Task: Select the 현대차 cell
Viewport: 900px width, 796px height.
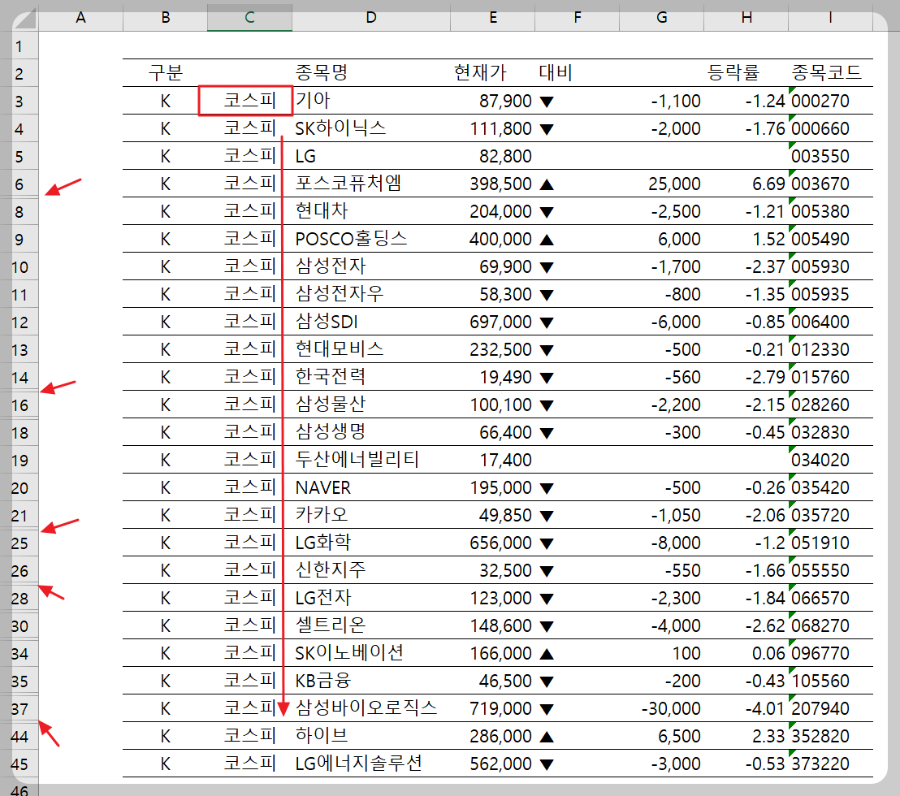Action: pyautogui.click(x=371, y=211)
